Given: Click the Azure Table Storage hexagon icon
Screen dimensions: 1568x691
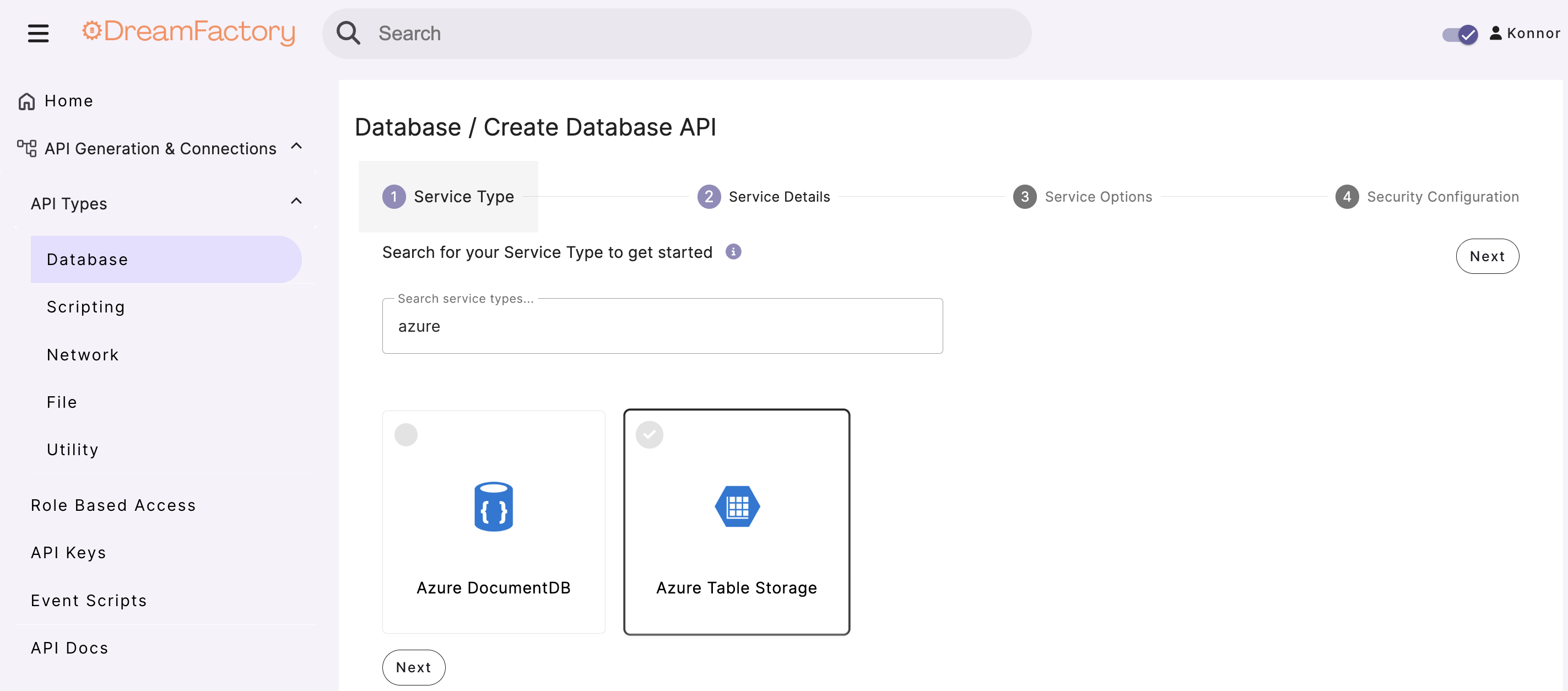Looking at the screenshot, I should 737,506.
